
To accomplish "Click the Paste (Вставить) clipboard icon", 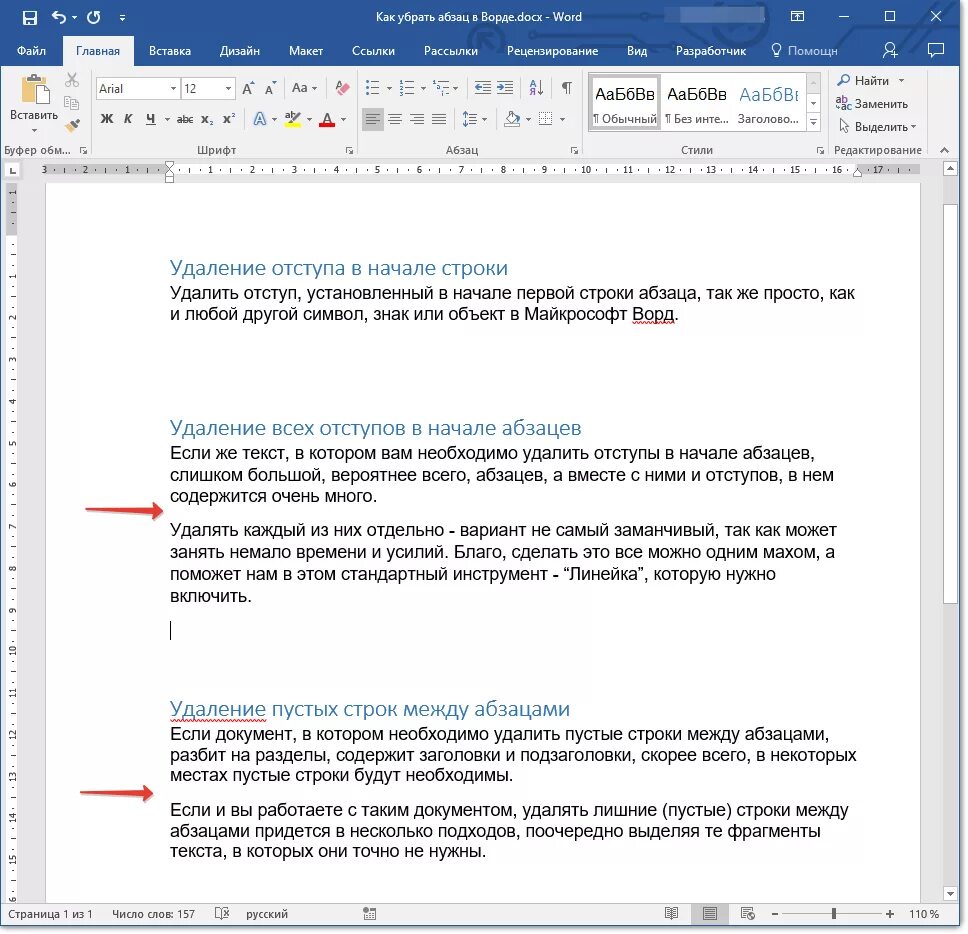I will click(34, 91).
